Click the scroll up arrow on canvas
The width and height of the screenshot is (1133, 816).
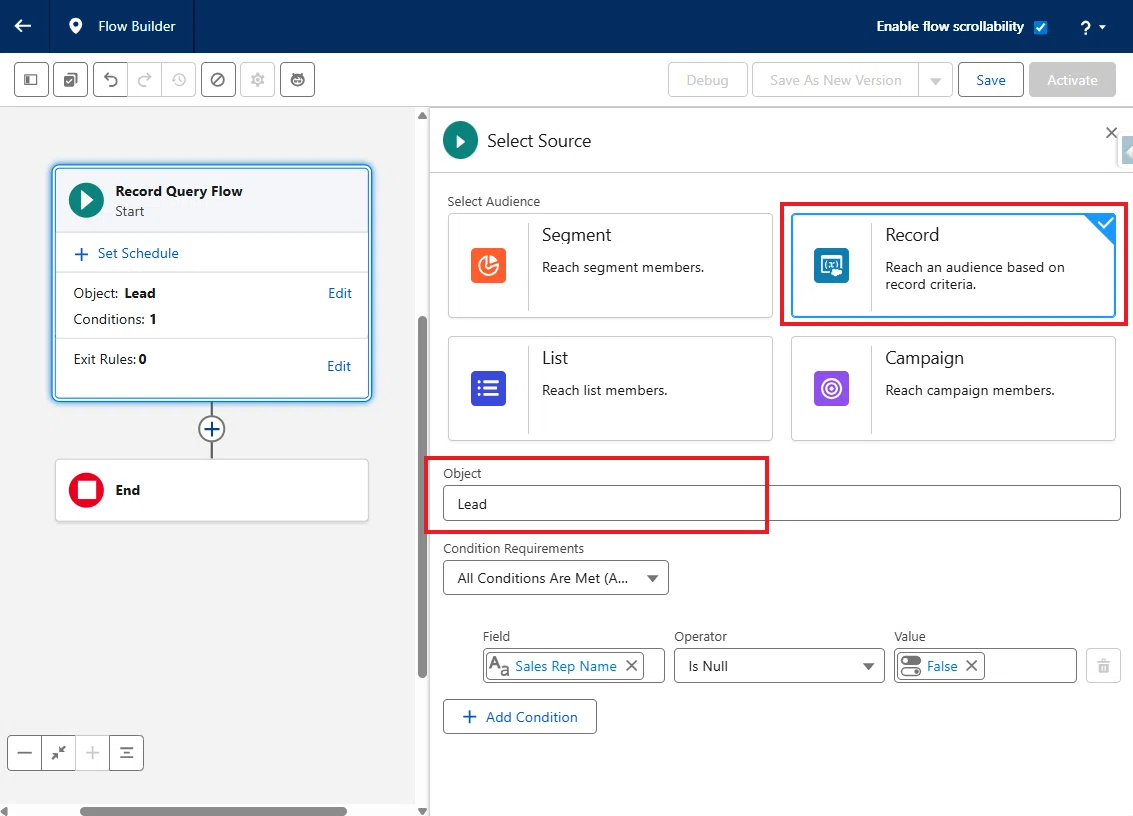[423, 116]
